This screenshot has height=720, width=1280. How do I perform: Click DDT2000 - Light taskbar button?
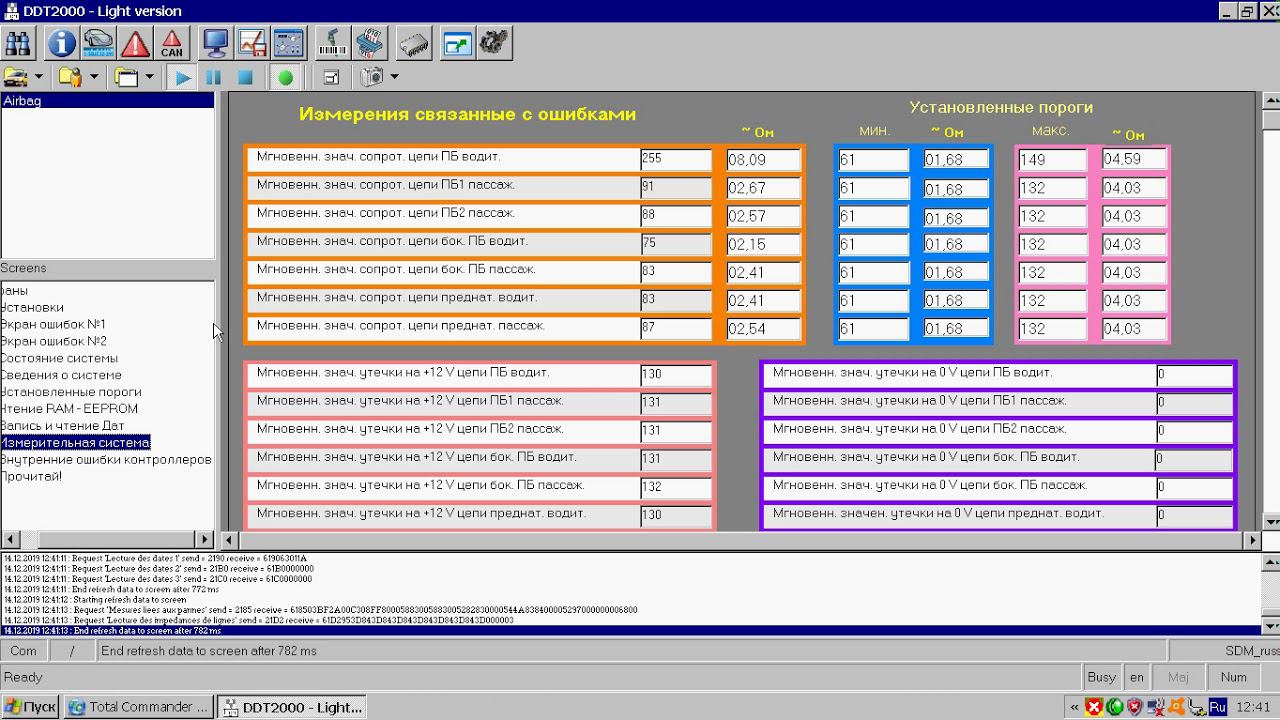coord(292,707)
